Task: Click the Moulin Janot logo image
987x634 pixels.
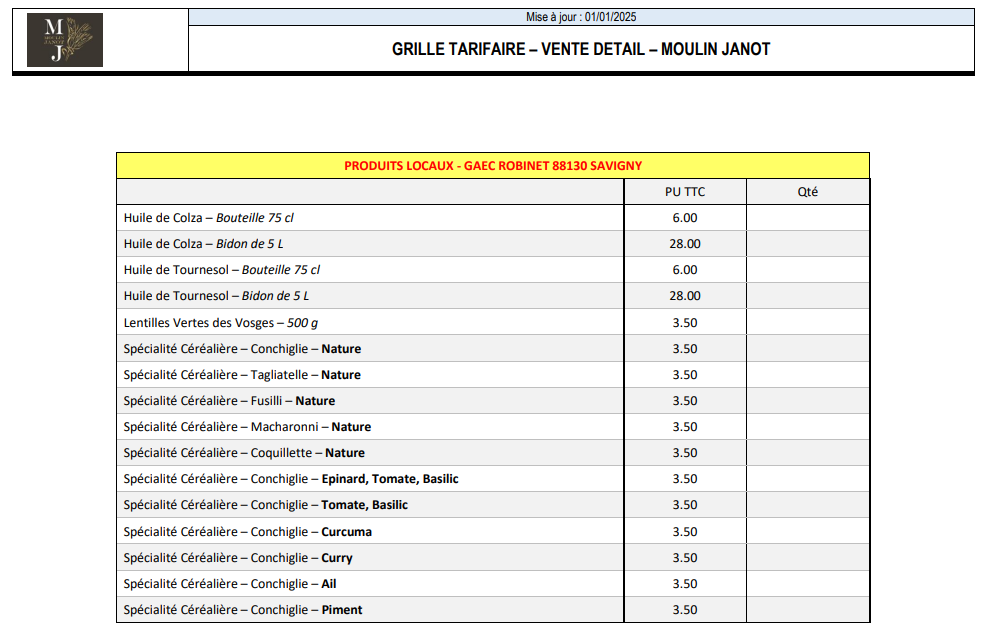Action: click(x=65, y=40)
